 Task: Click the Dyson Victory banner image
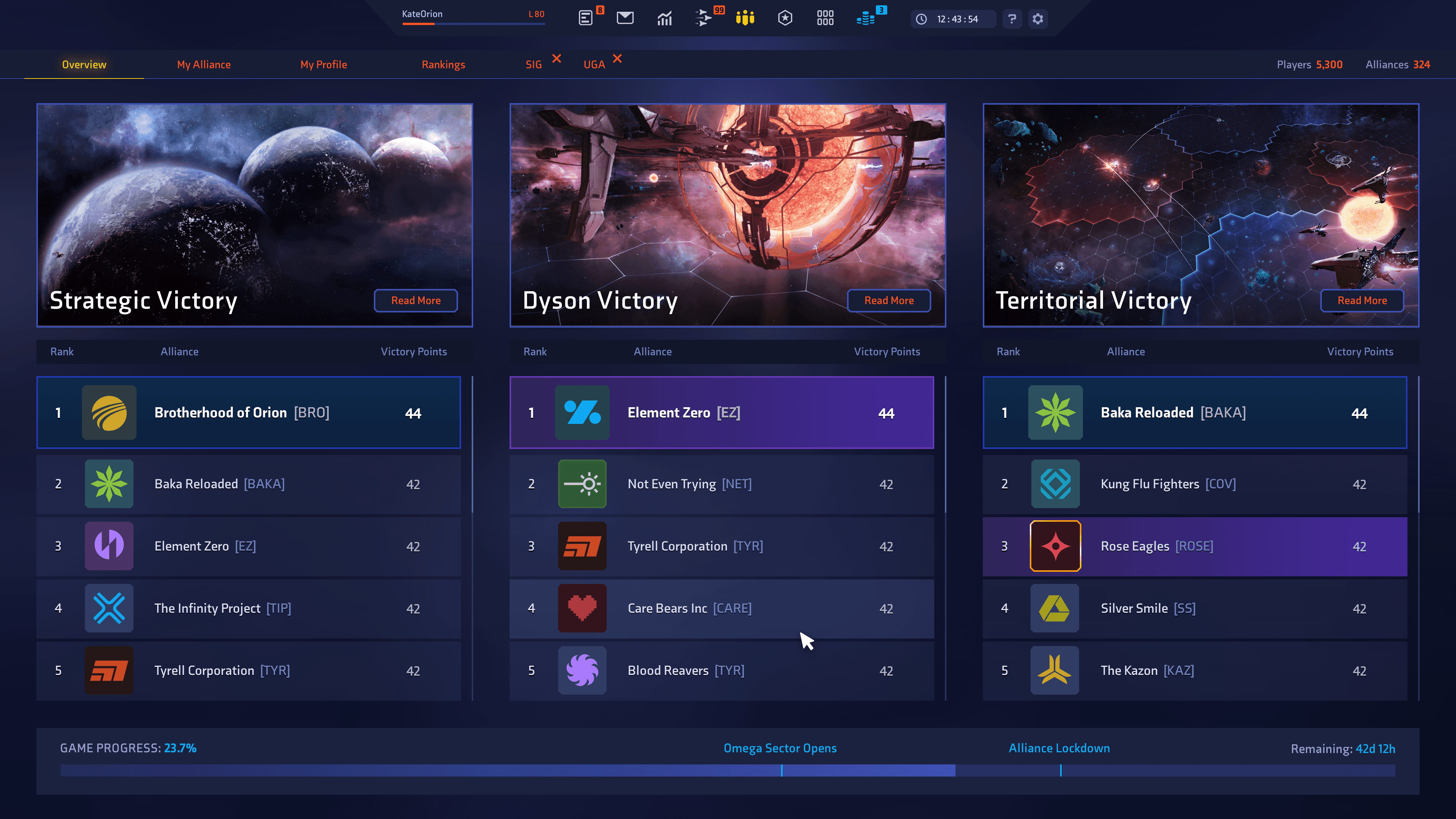pyautogui.click(x=728, y=215)
